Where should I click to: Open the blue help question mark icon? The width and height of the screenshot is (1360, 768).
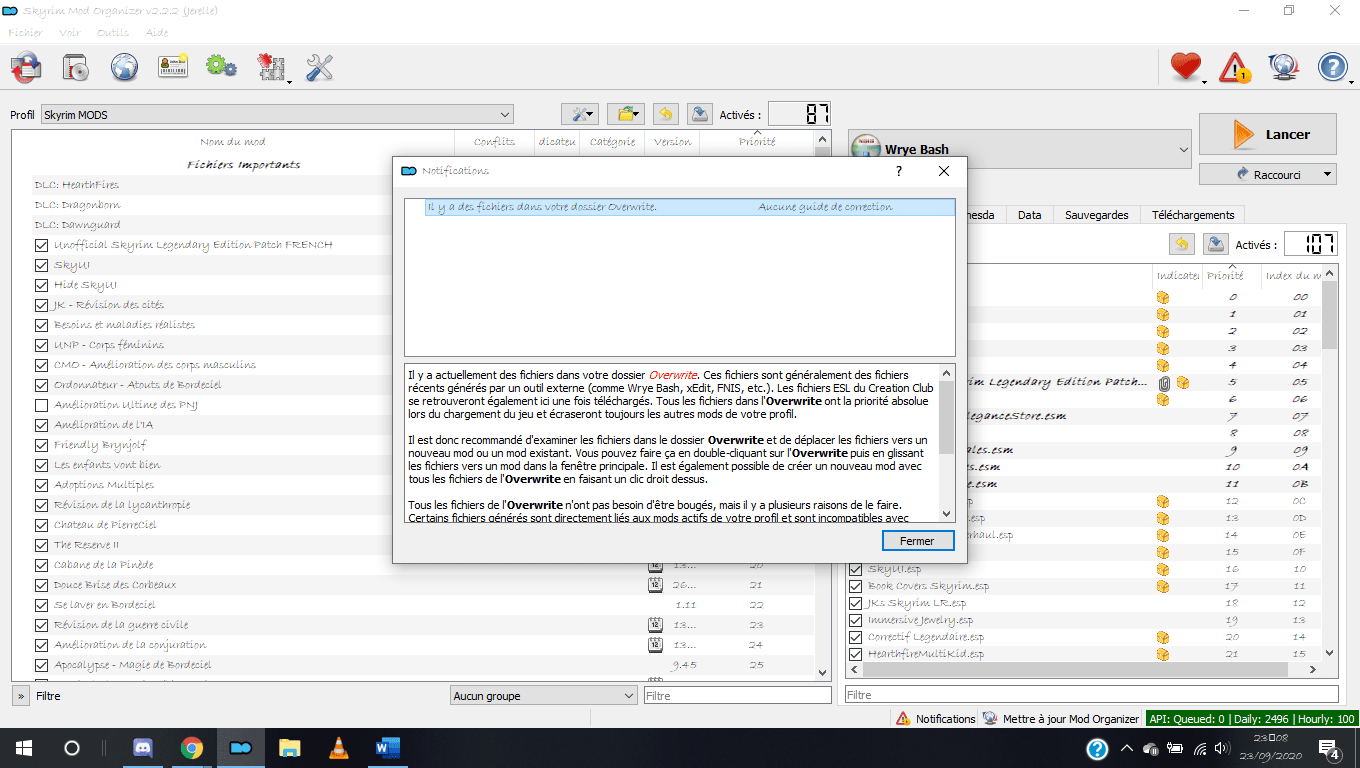click(x=1333, y=67)
